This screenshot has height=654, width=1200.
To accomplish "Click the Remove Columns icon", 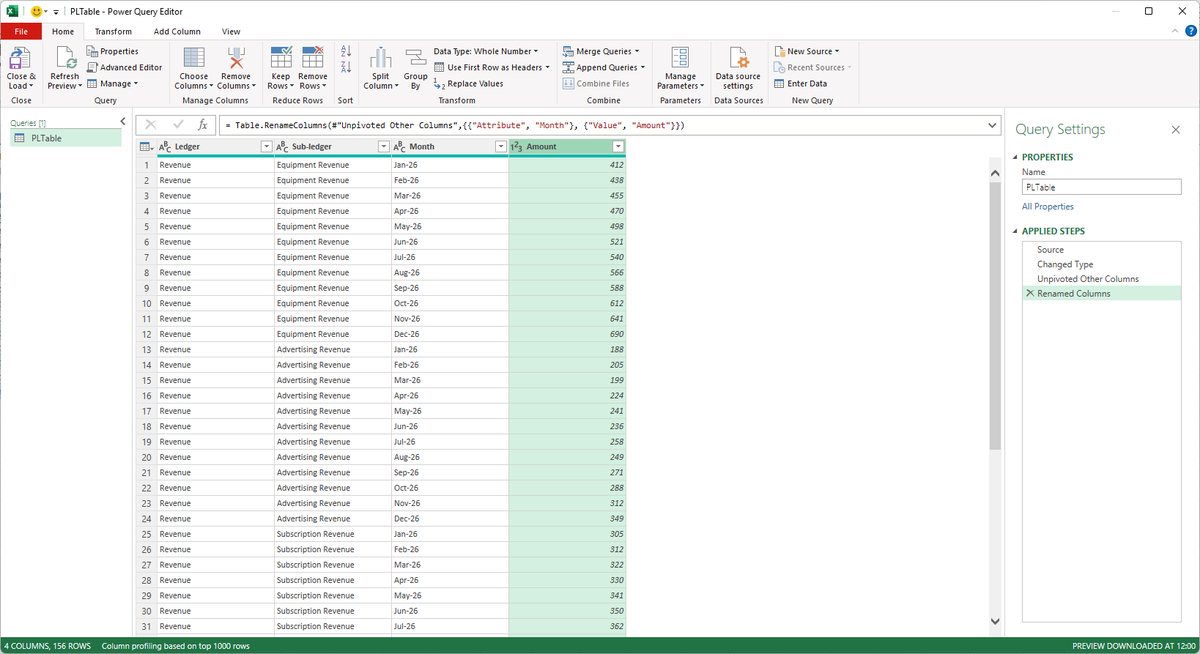I will pyautogui.click(x=236, y=58).
